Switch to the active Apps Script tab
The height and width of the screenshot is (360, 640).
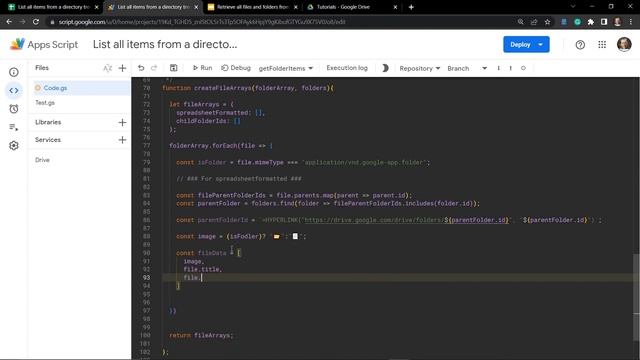153,7
